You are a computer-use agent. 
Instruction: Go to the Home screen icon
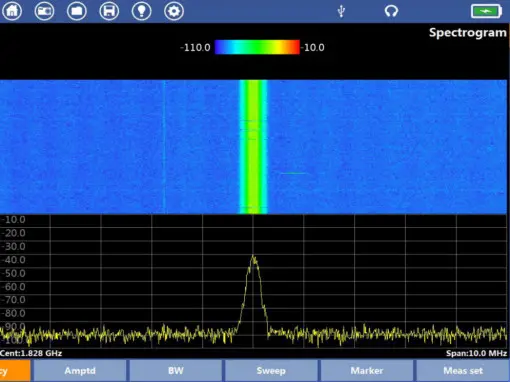tap(12, 11)
